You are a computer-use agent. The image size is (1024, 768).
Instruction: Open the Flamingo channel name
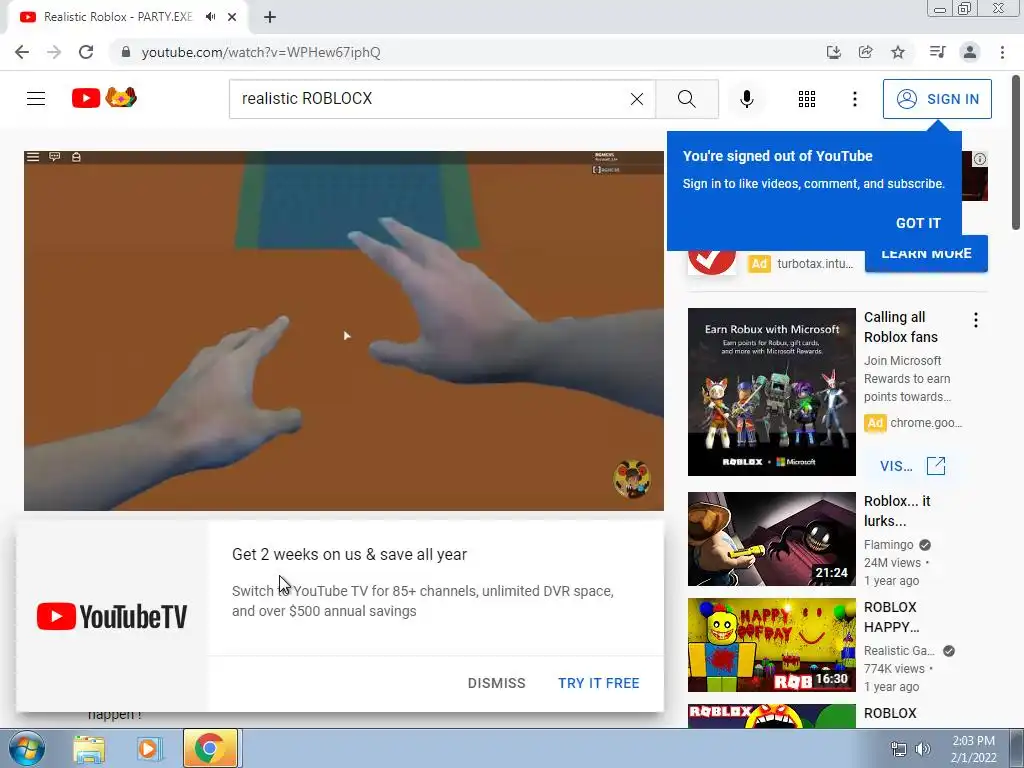coord(888,545)
